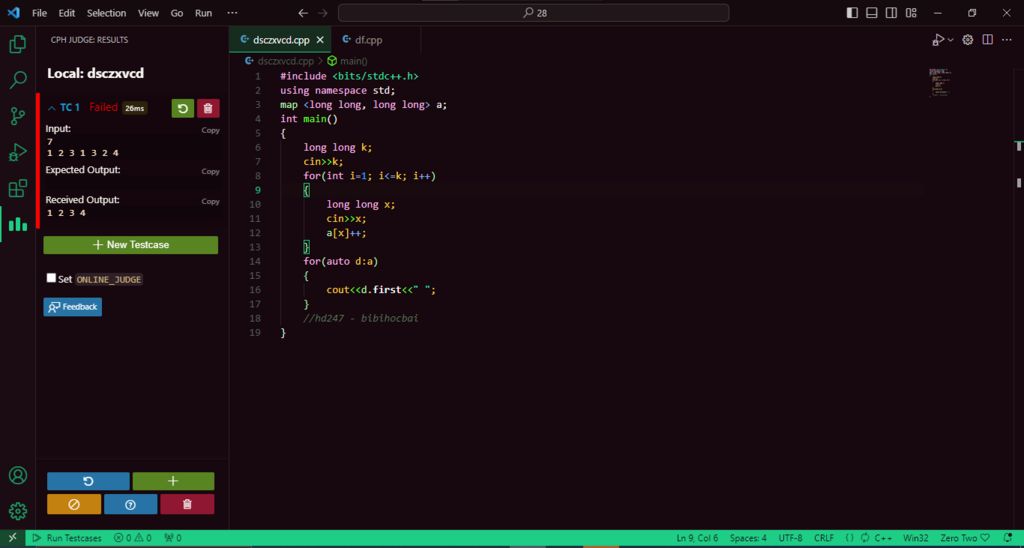Viewport: 1024px width, 548px height.
Task: Go back with the navigation arrow
Action: point(302,13)
